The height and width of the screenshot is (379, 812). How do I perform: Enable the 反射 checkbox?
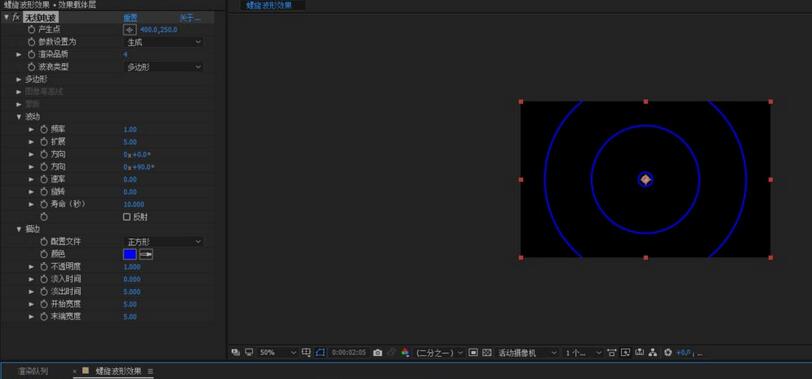pyautogui.click(x=126, y=217)
